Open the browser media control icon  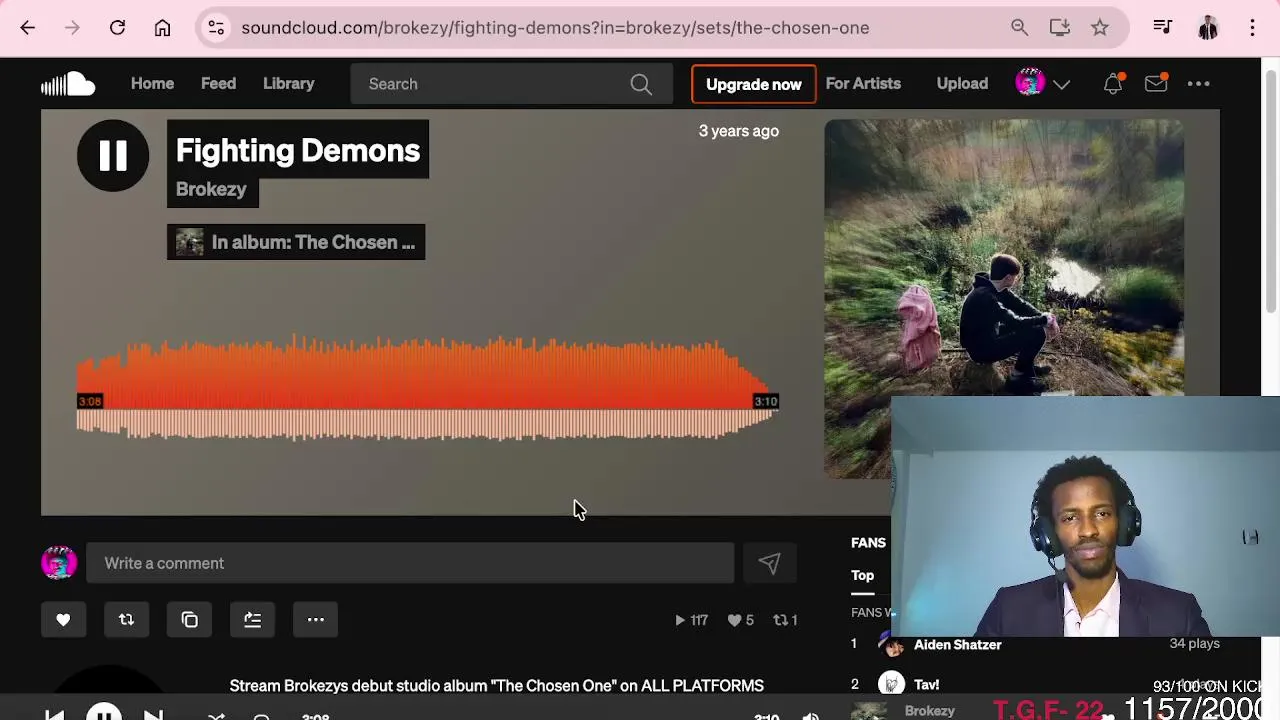point(1162,28)
